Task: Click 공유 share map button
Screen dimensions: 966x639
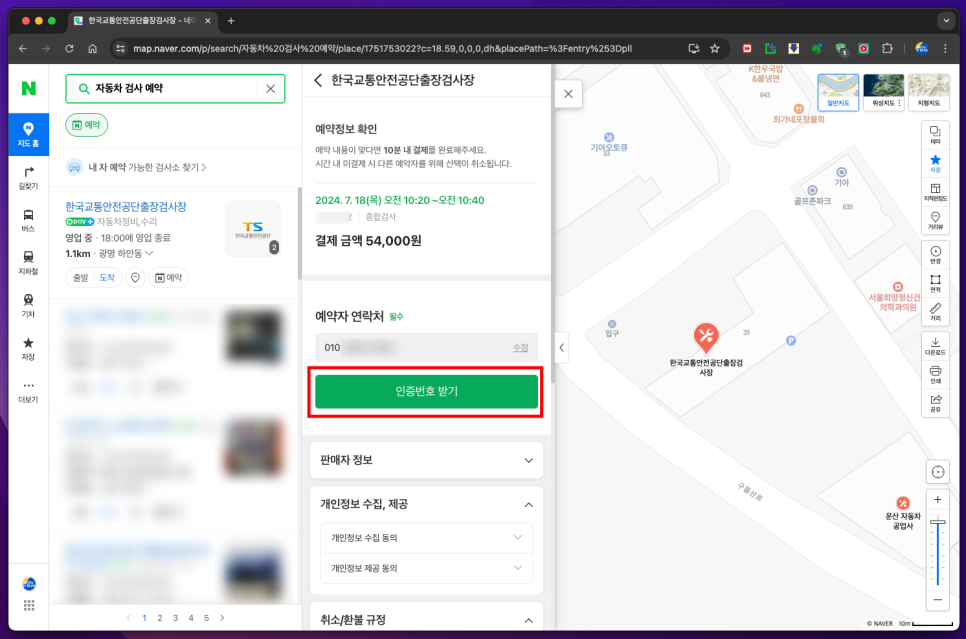Action: click(935, 403)
